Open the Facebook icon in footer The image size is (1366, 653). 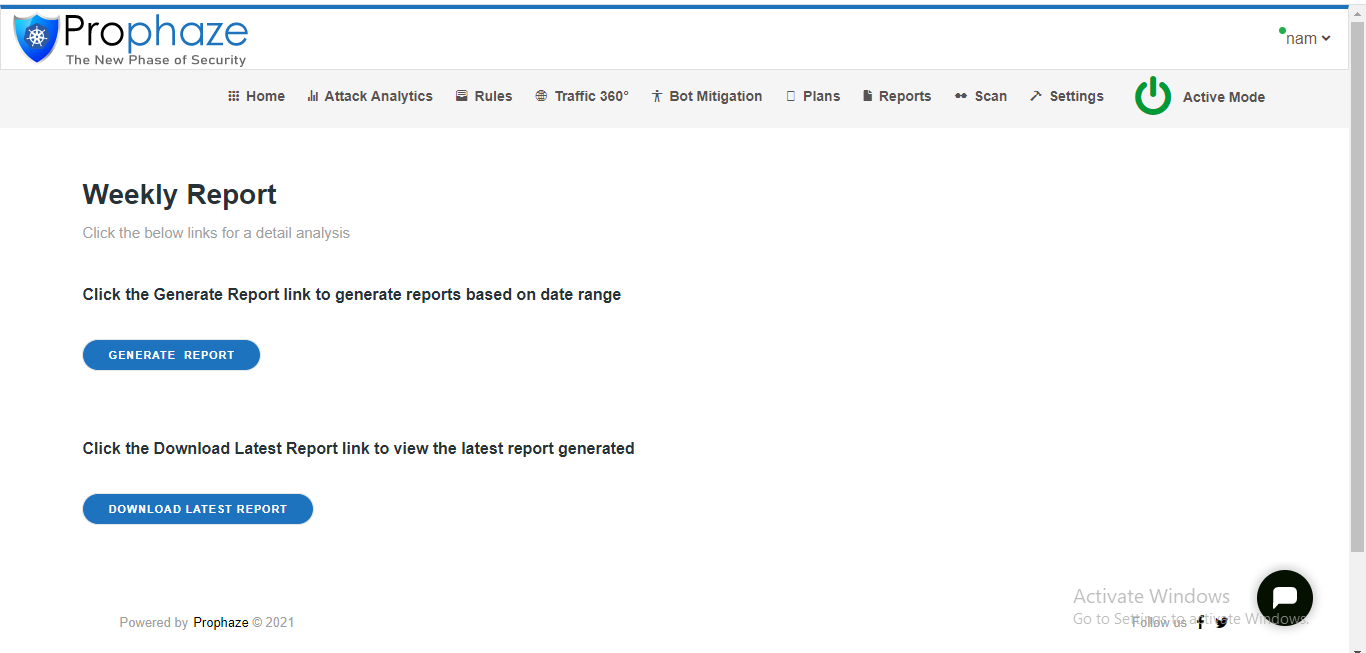pos(1201,622)
